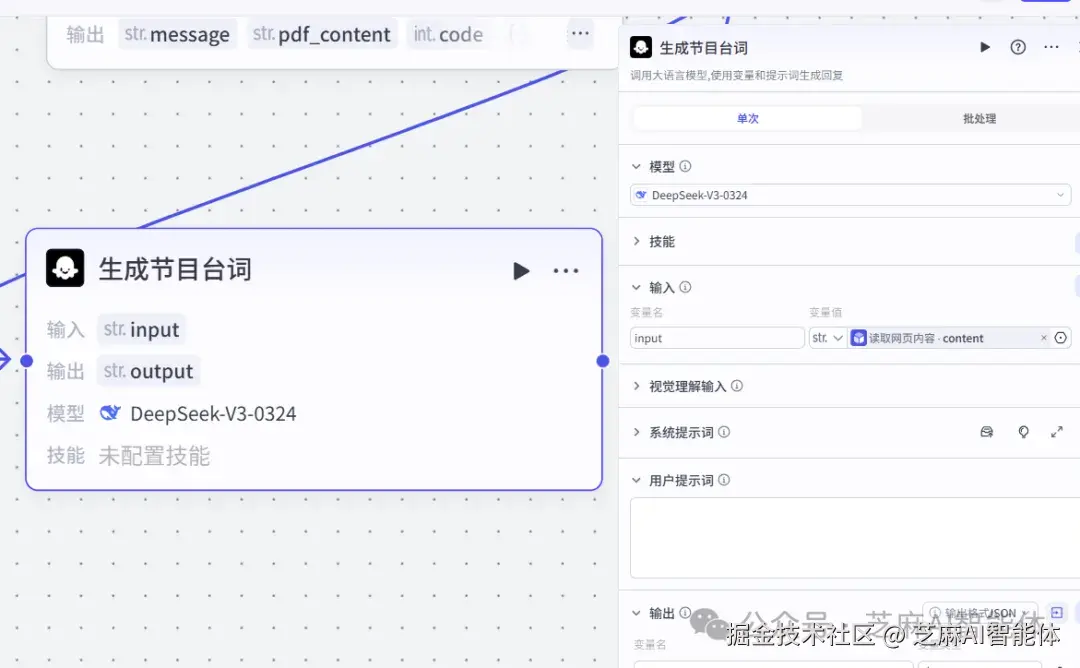This screenshot has width=1080, height=668.
Task: Click the settings icon on the content variable chip
Action: coord(1061,338)
